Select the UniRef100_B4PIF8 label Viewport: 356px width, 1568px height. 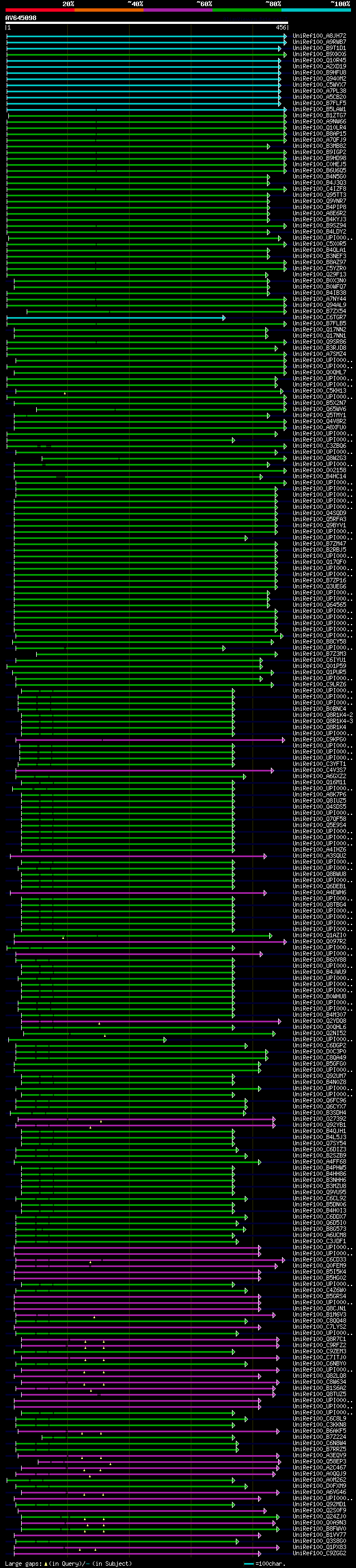319,207
